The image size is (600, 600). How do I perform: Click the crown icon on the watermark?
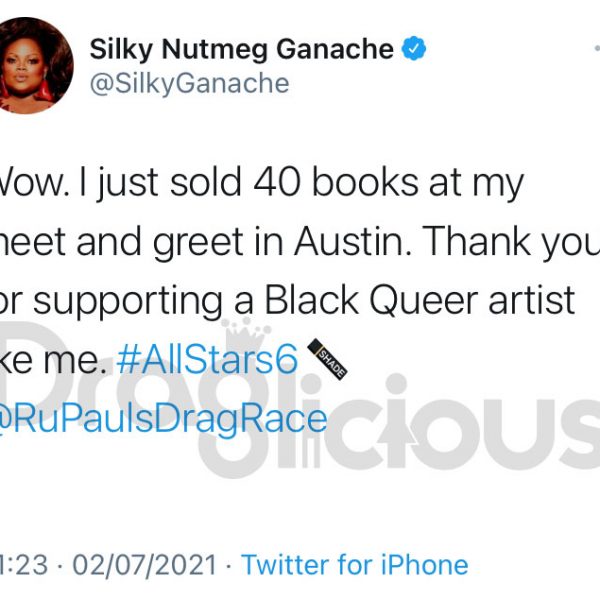pyautogui.click(x=246, y=334)
